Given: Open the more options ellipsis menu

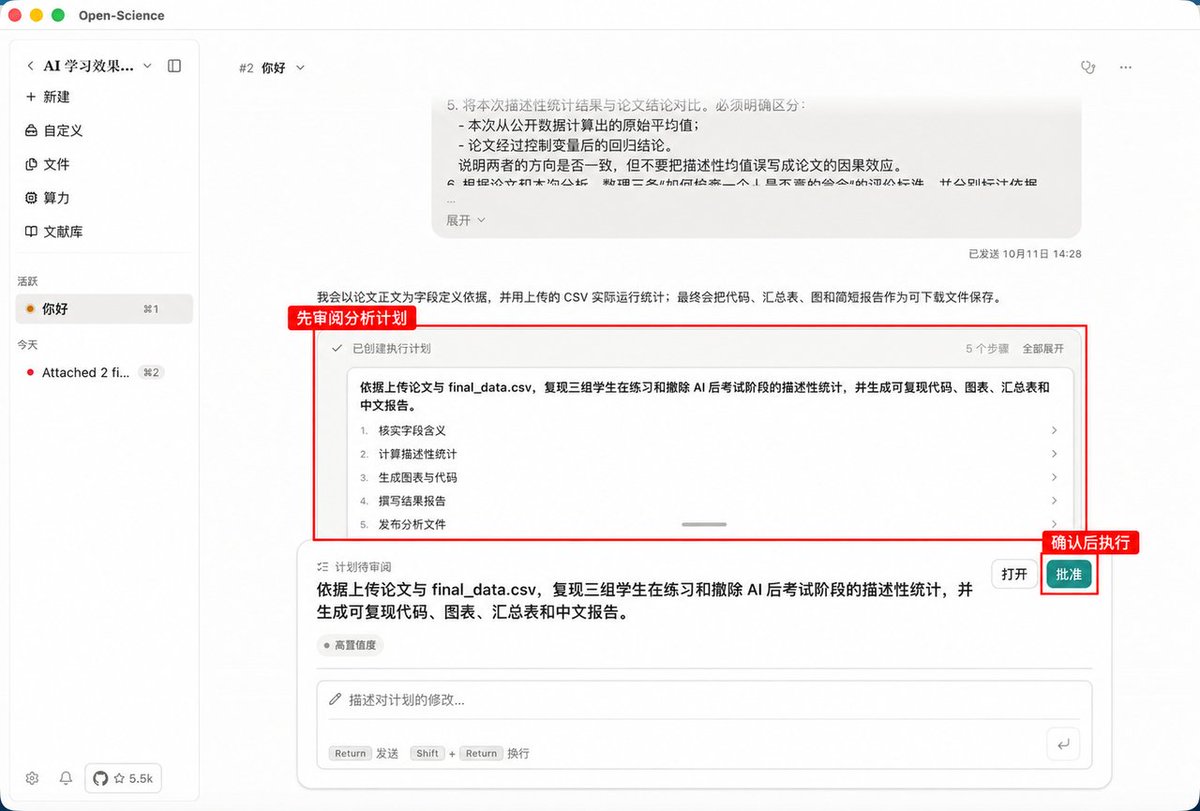Looking at the screenshot, I should (1126, 67).
